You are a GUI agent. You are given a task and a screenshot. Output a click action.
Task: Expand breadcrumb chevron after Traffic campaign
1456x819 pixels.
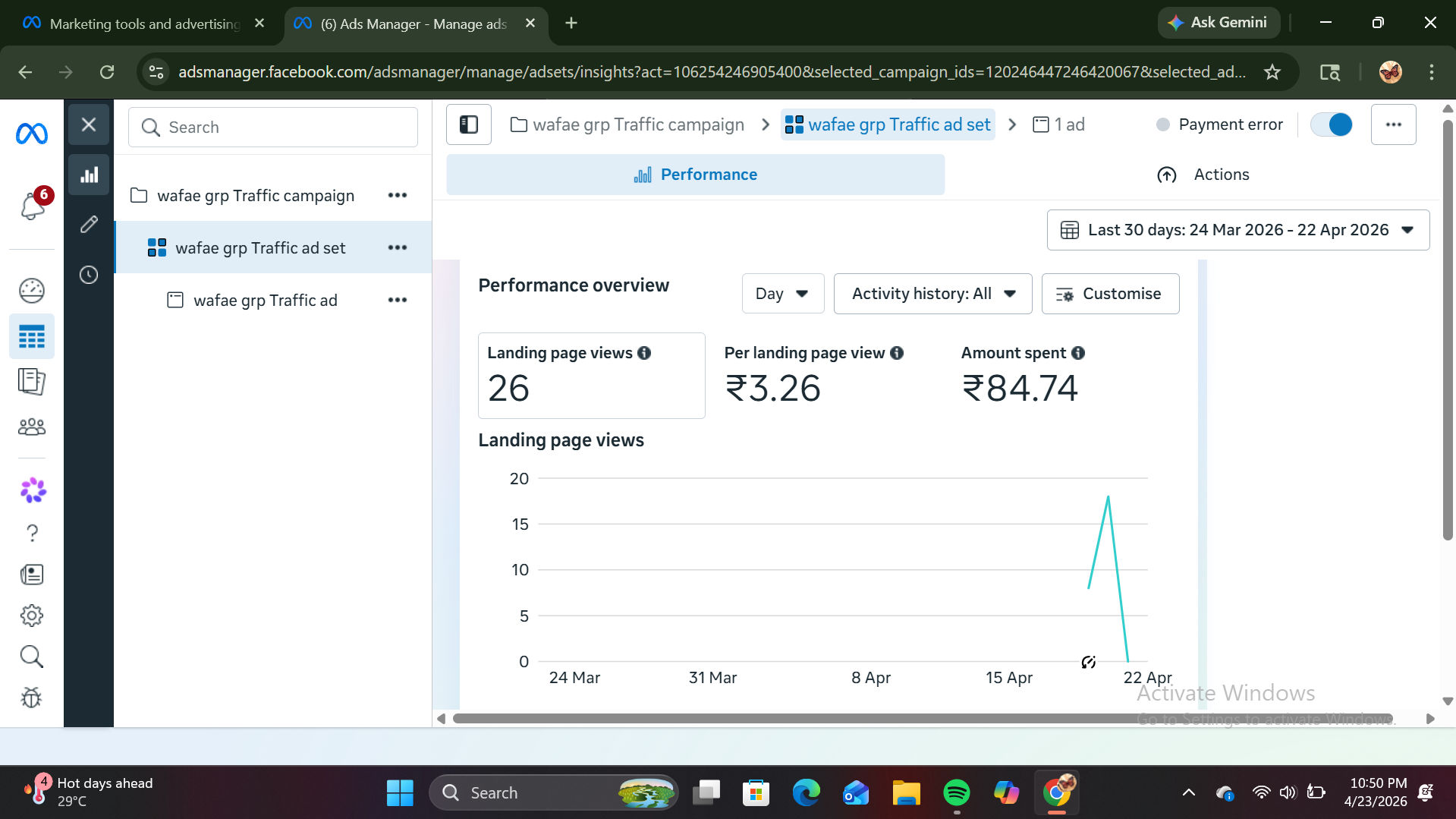[766, 124]
